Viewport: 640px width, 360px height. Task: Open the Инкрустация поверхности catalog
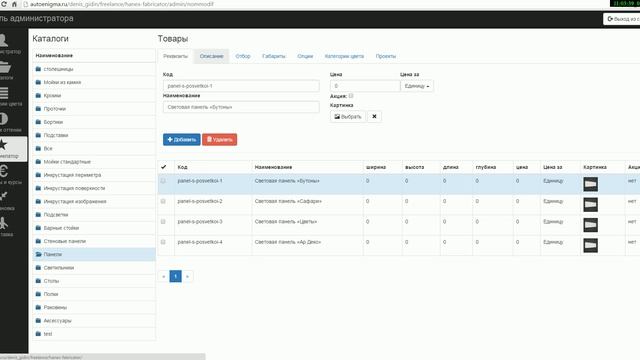click(94, 188)
